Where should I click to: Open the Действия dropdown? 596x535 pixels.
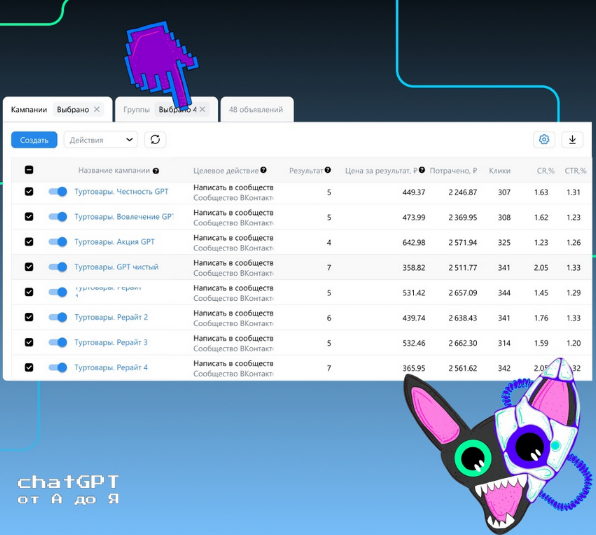point(101,140)
